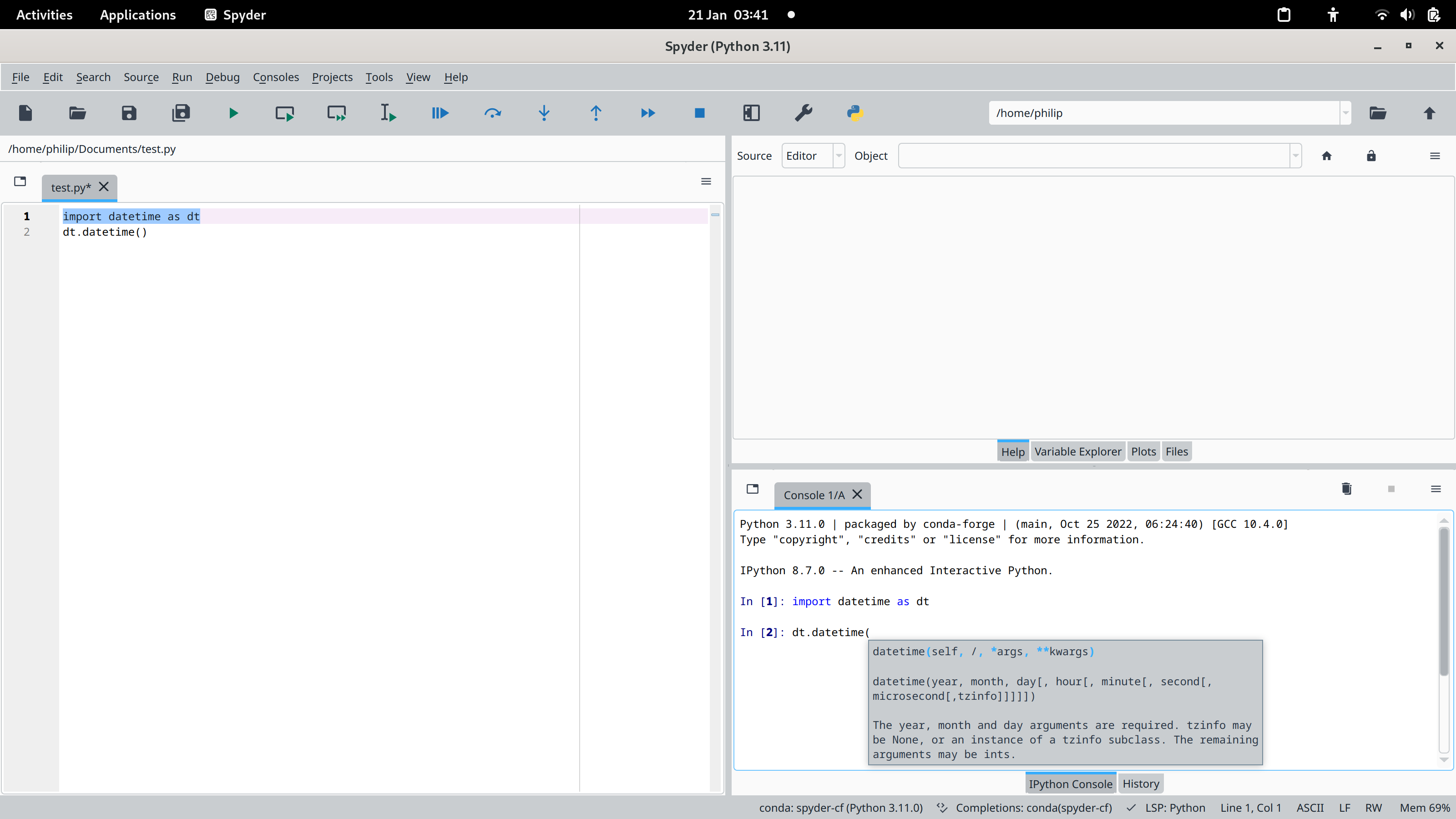
Task: Click the Save all files icon
Action: (x=181, y=113)
